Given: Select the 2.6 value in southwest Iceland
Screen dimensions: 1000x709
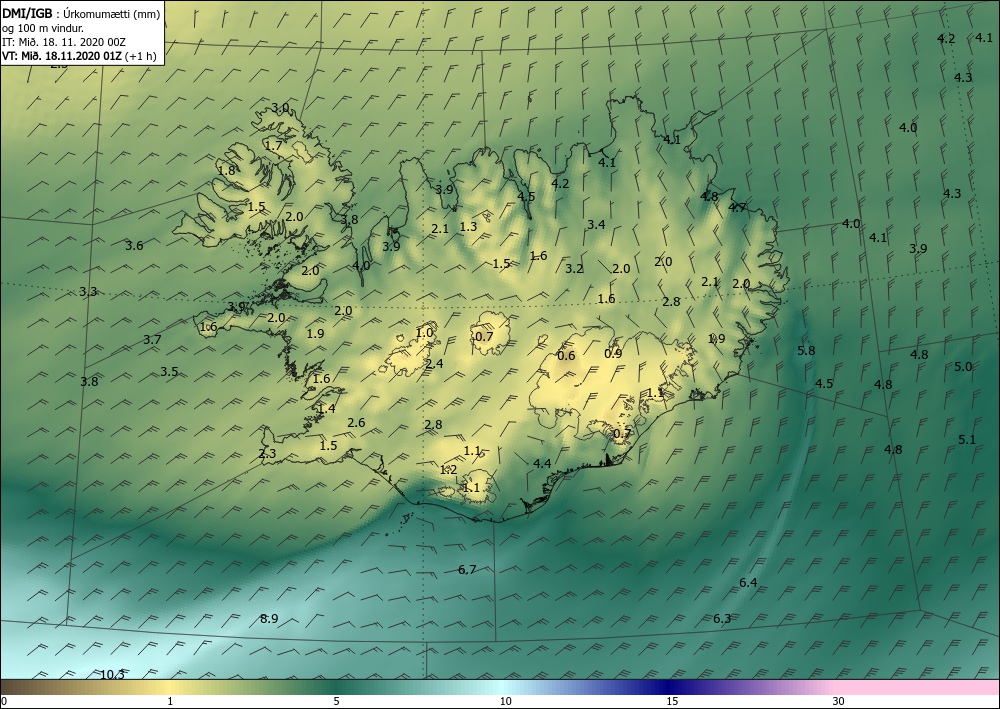Looking at the screenshot, I should [x=357, y=423].
